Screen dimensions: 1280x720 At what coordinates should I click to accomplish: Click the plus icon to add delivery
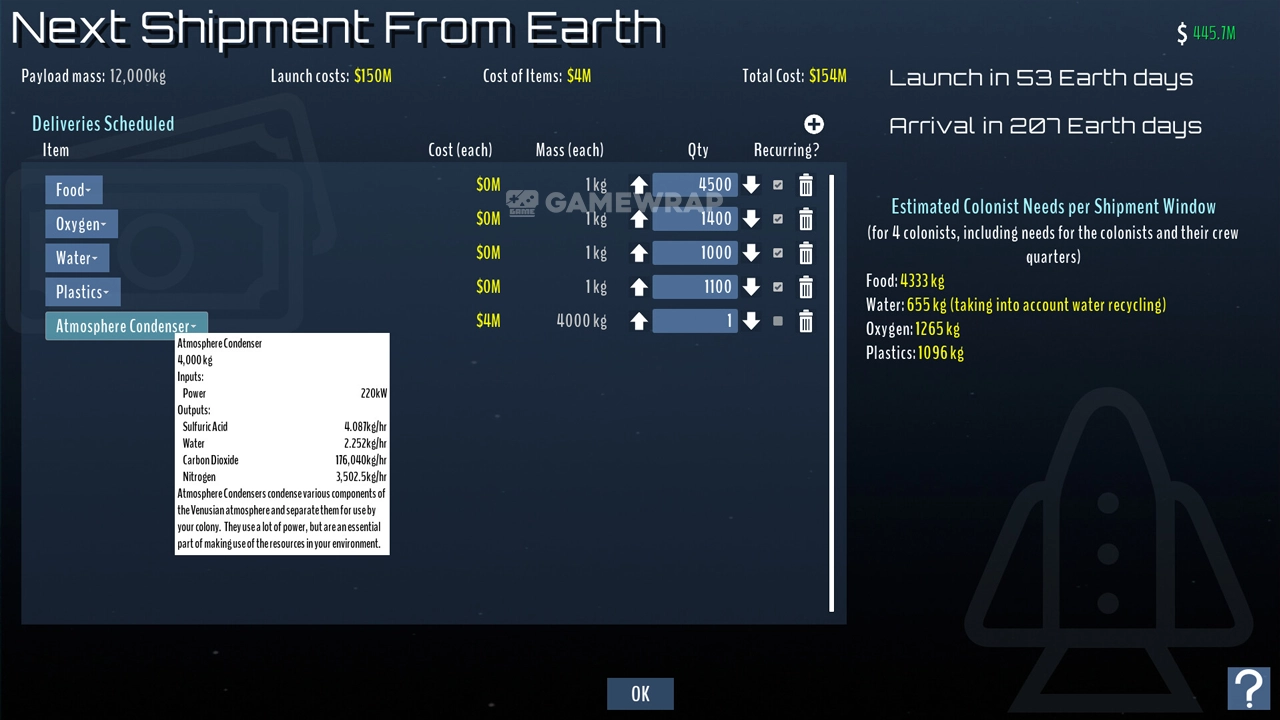(814, 124)
